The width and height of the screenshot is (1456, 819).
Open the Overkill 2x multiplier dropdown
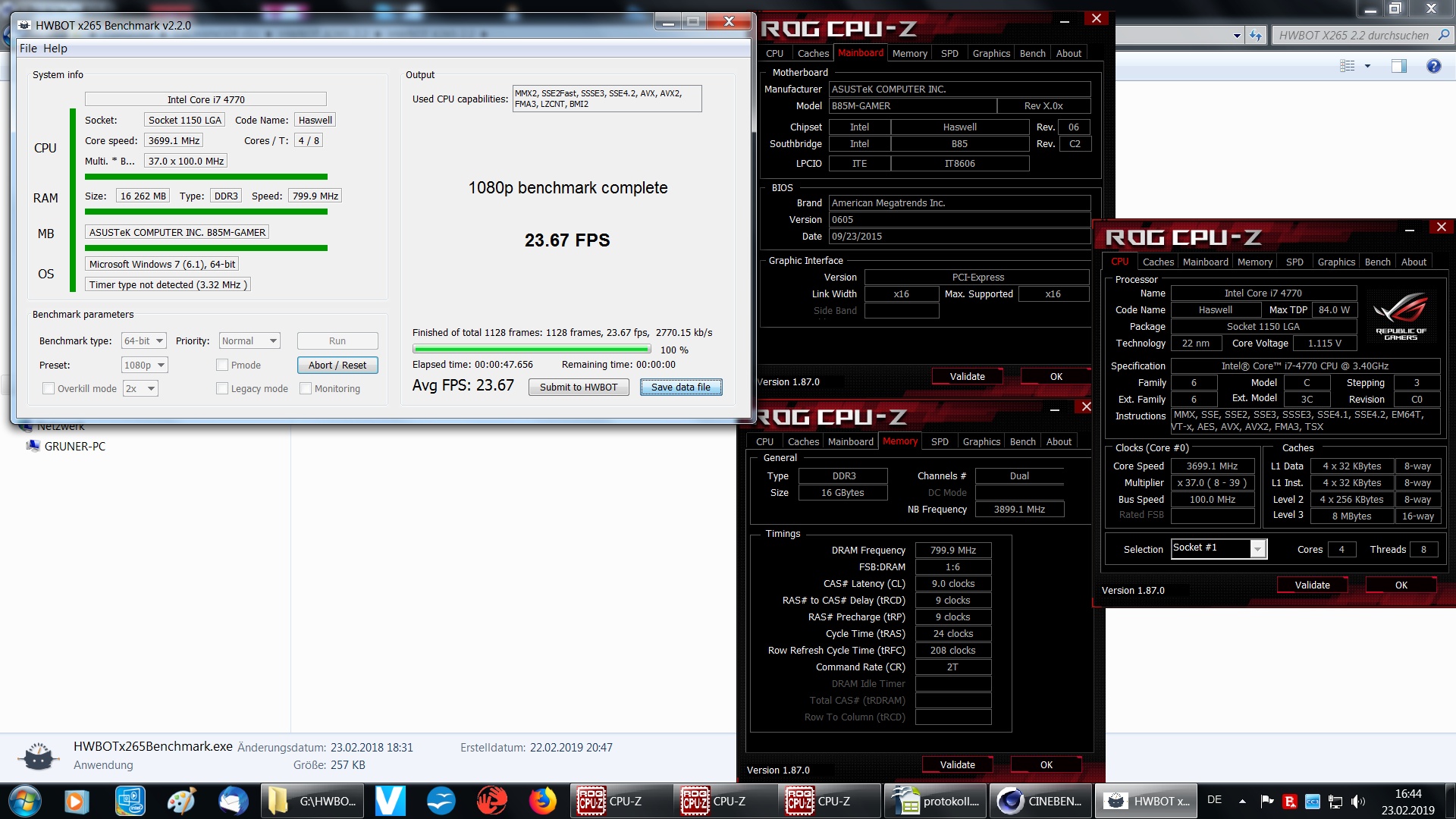tap(140, 388)
